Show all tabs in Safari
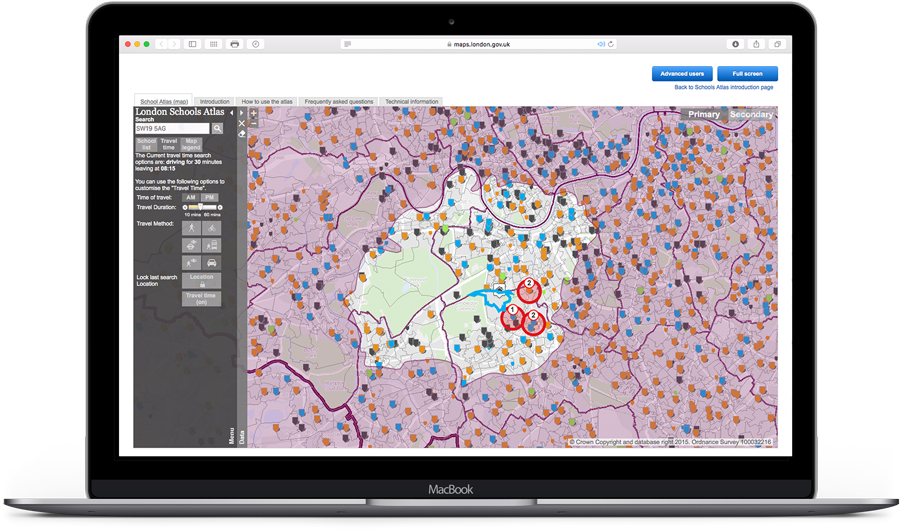The height and width of the screenshot is (530, 900). [x=777, y=44]
